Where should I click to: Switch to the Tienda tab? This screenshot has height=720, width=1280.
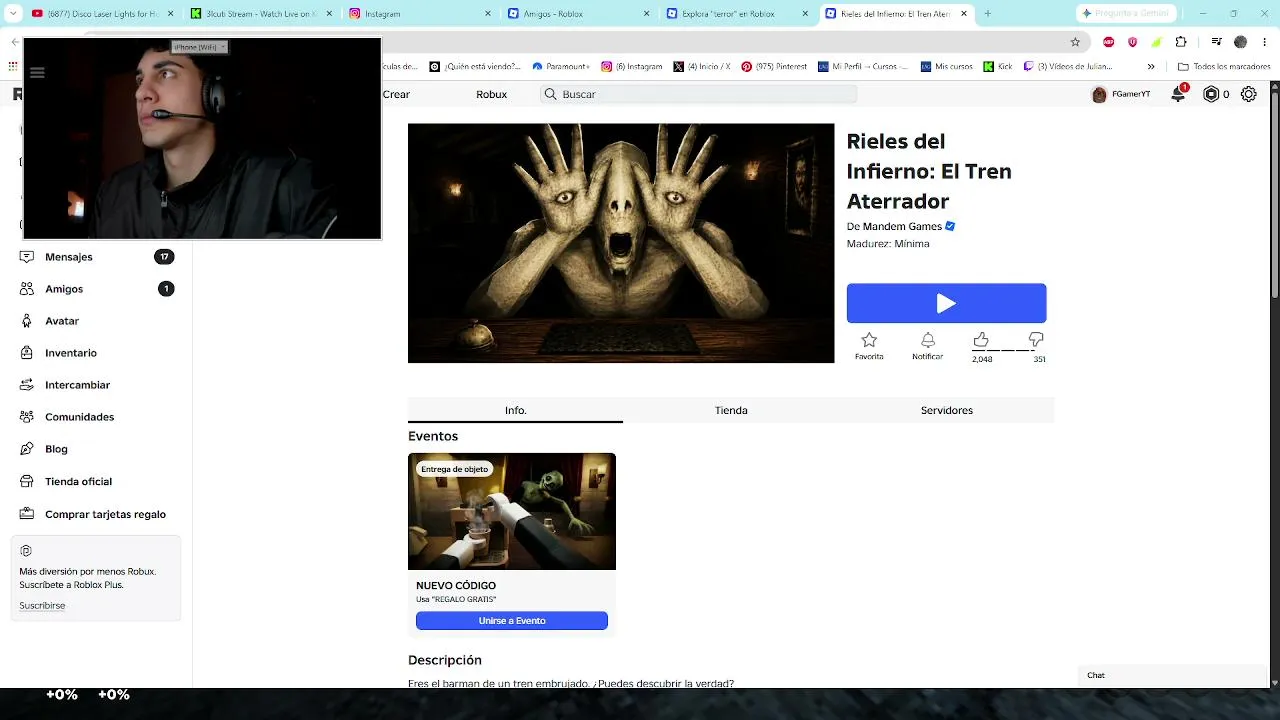[731, 410]
